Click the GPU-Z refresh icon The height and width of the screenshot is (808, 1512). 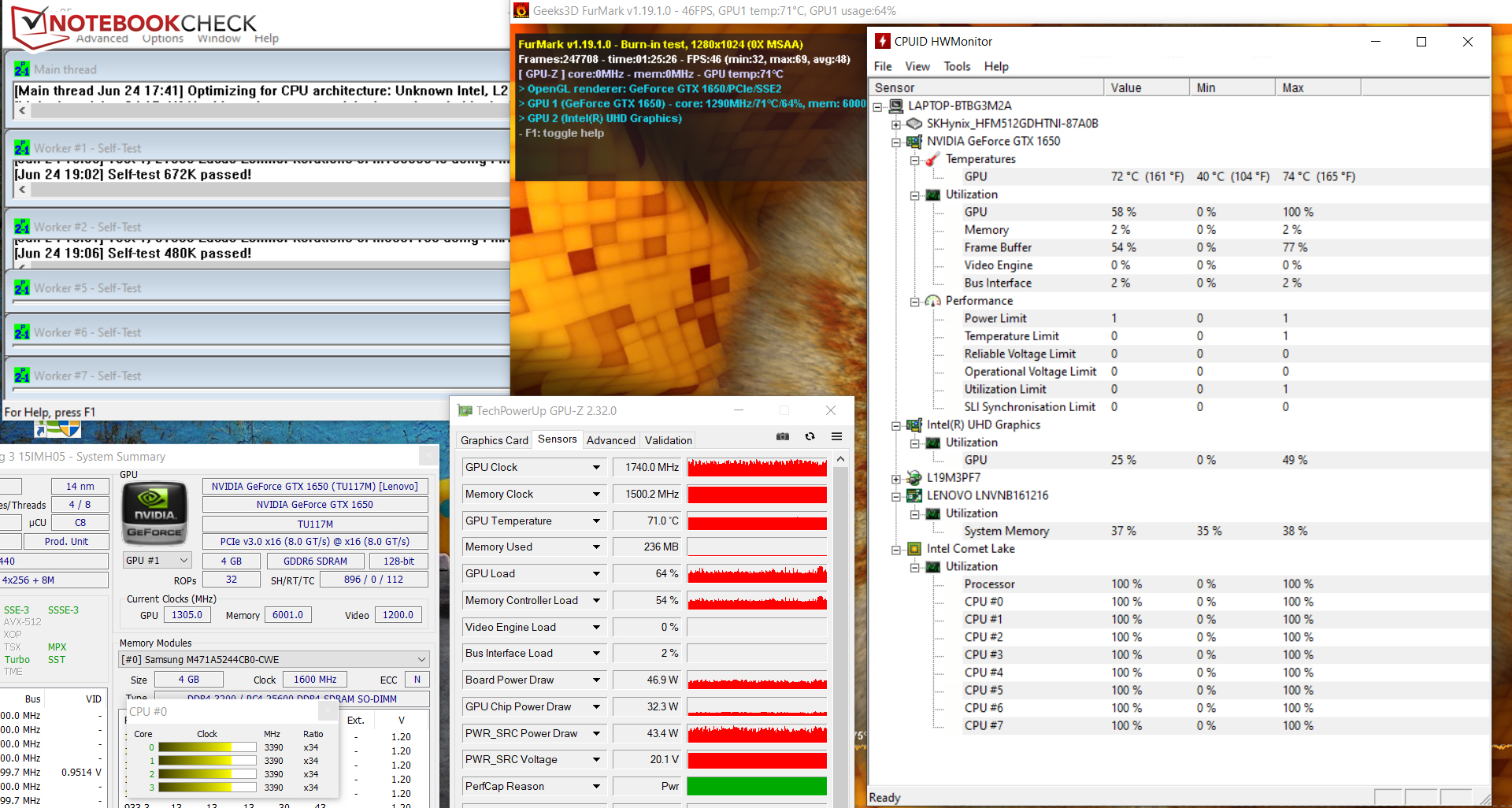coord(810,437)
